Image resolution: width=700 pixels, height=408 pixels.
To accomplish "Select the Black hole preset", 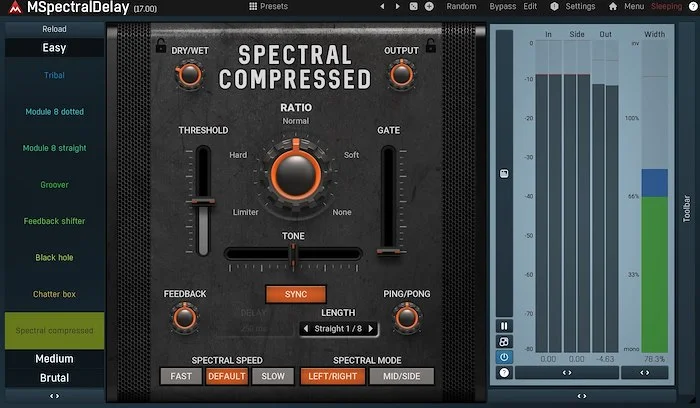I will click(x=54, y=258).
